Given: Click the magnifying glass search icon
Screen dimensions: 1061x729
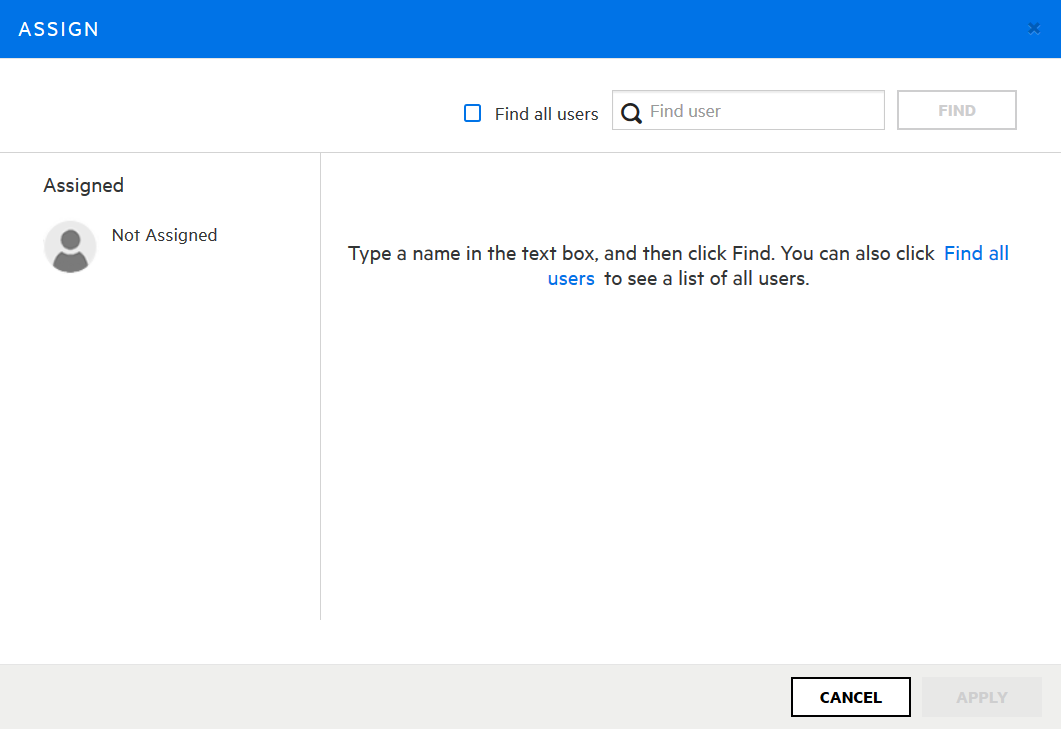Looking at the screenshot, I should pos(631,113).
